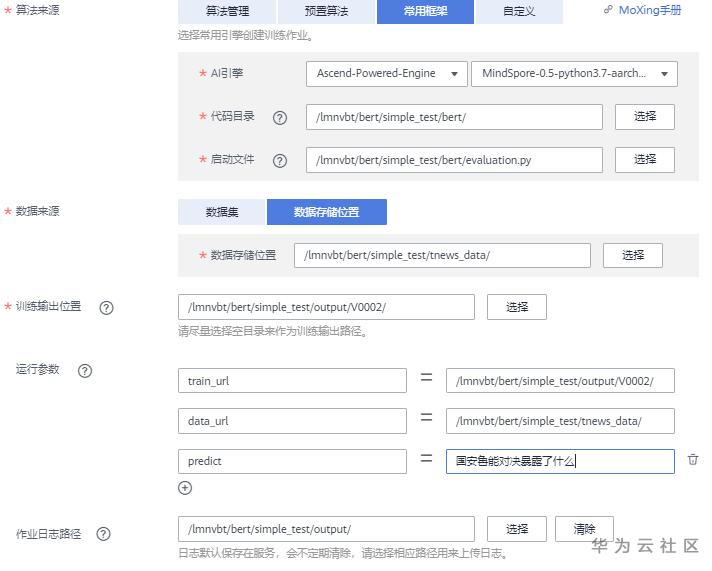Click 选择 button for 代码目录

click(645, 117)
